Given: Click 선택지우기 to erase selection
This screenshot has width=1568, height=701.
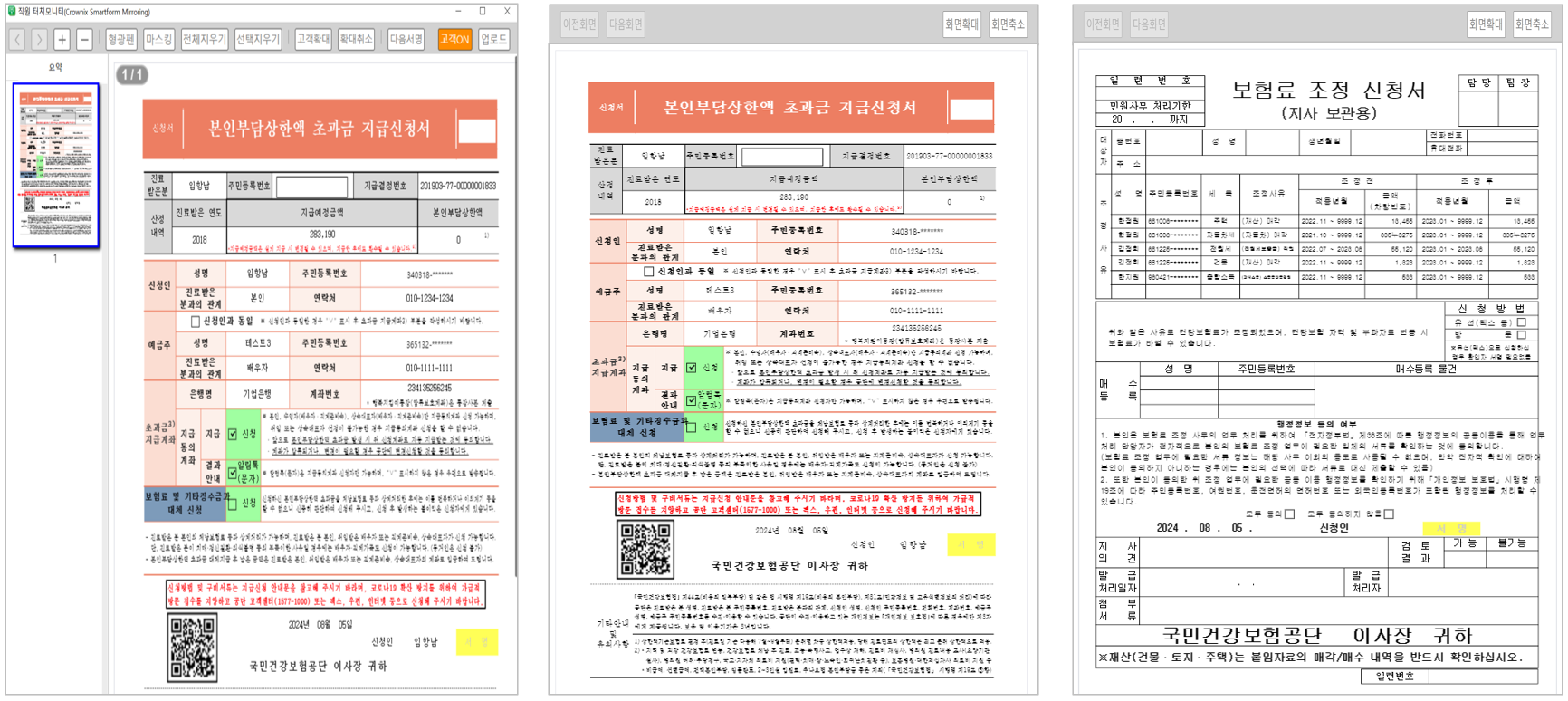Looking at the screenshot, I should 258,39.
